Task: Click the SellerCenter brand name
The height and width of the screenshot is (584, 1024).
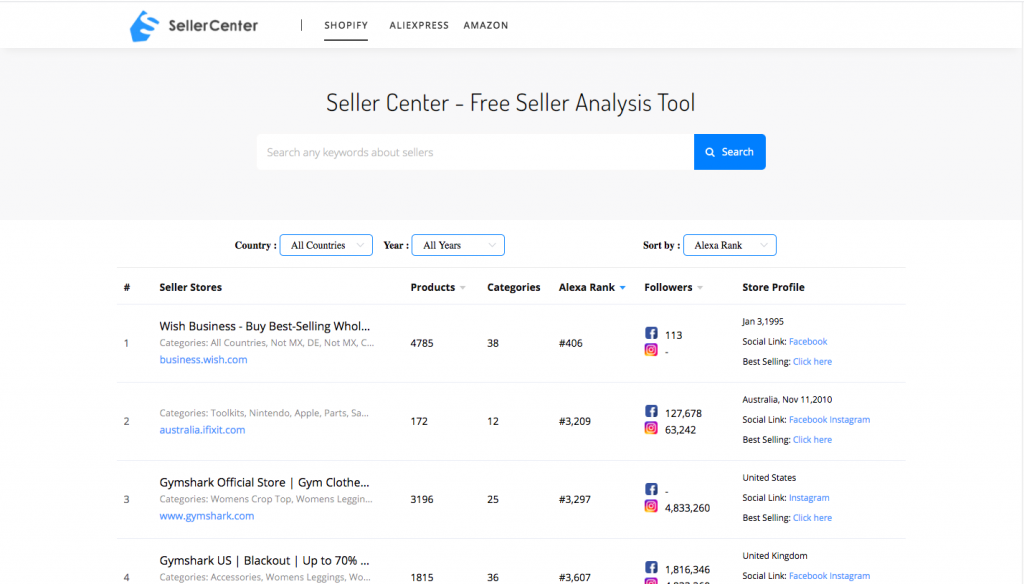Action: coord(213,26)
